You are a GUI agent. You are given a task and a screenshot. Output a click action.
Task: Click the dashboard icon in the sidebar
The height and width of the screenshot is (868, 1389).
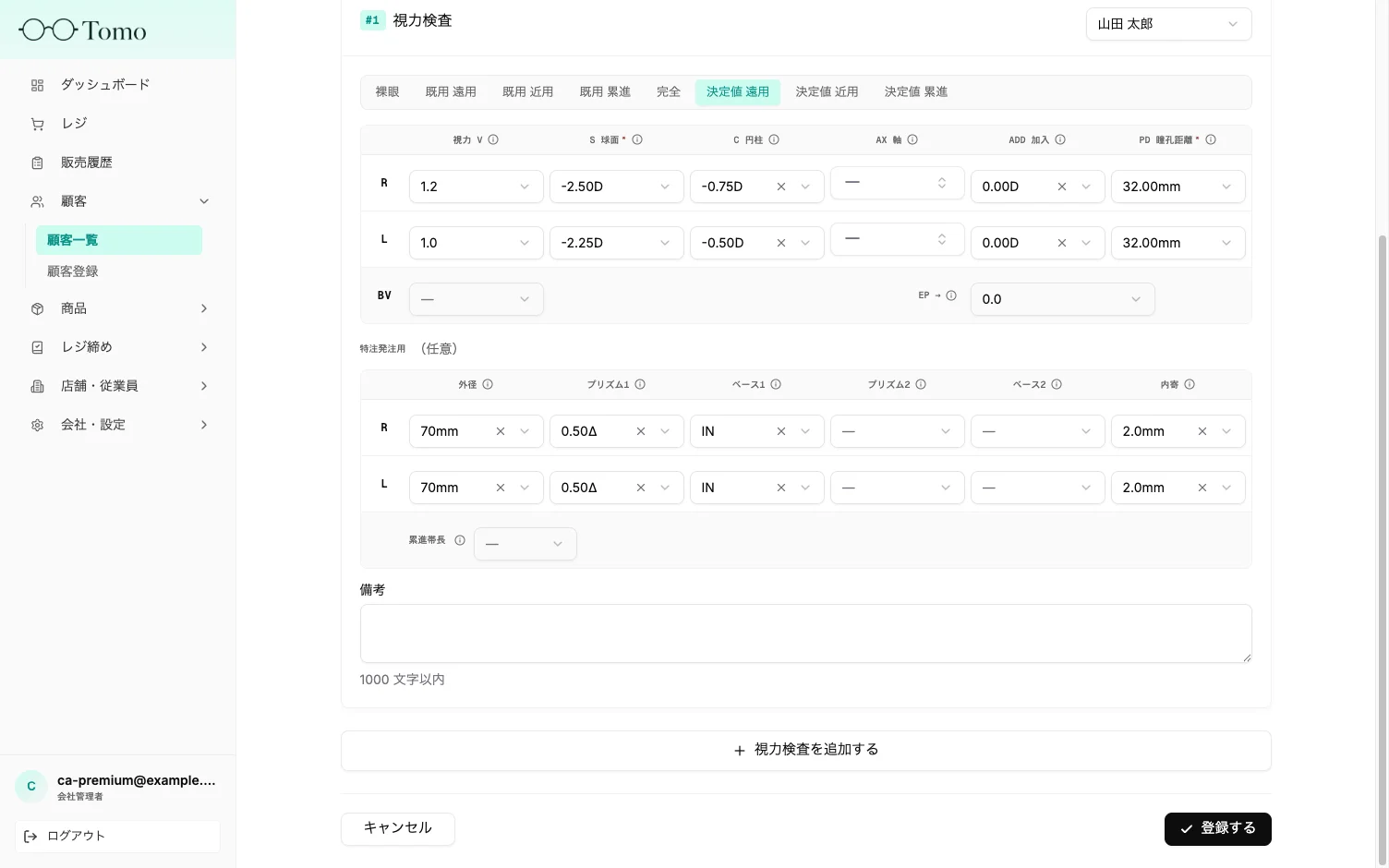point(37,85)
